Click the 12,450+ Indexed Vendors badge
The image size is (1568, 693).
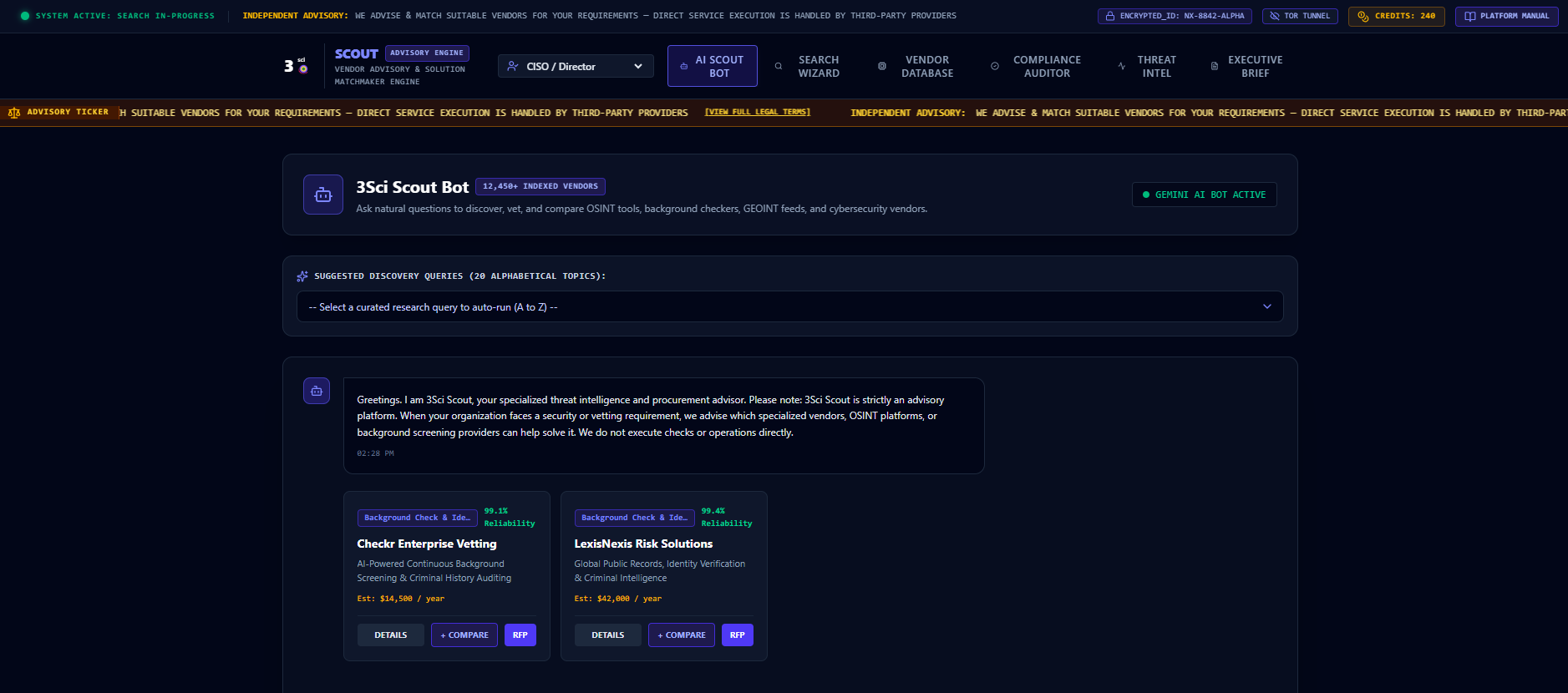(x=540, y=186)
